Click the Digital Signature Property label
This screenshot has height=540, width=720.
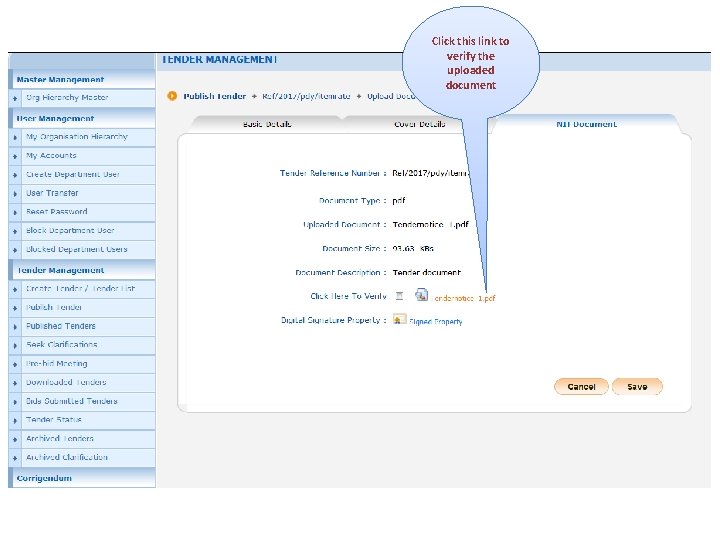coord(331,320)
